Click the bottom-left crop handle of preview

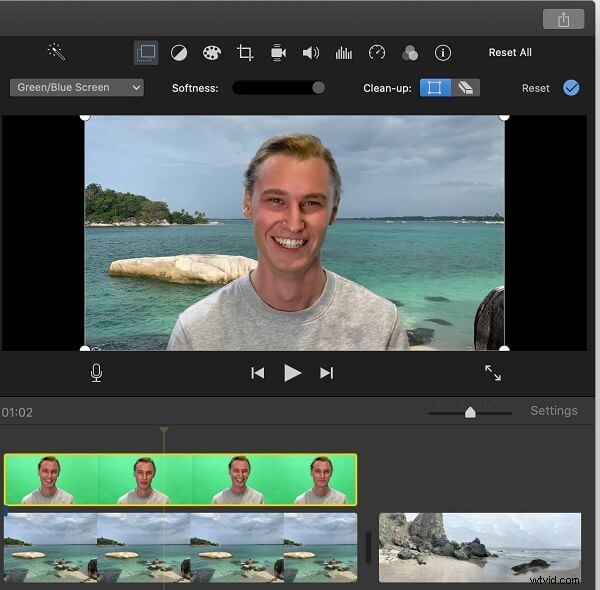85,349
